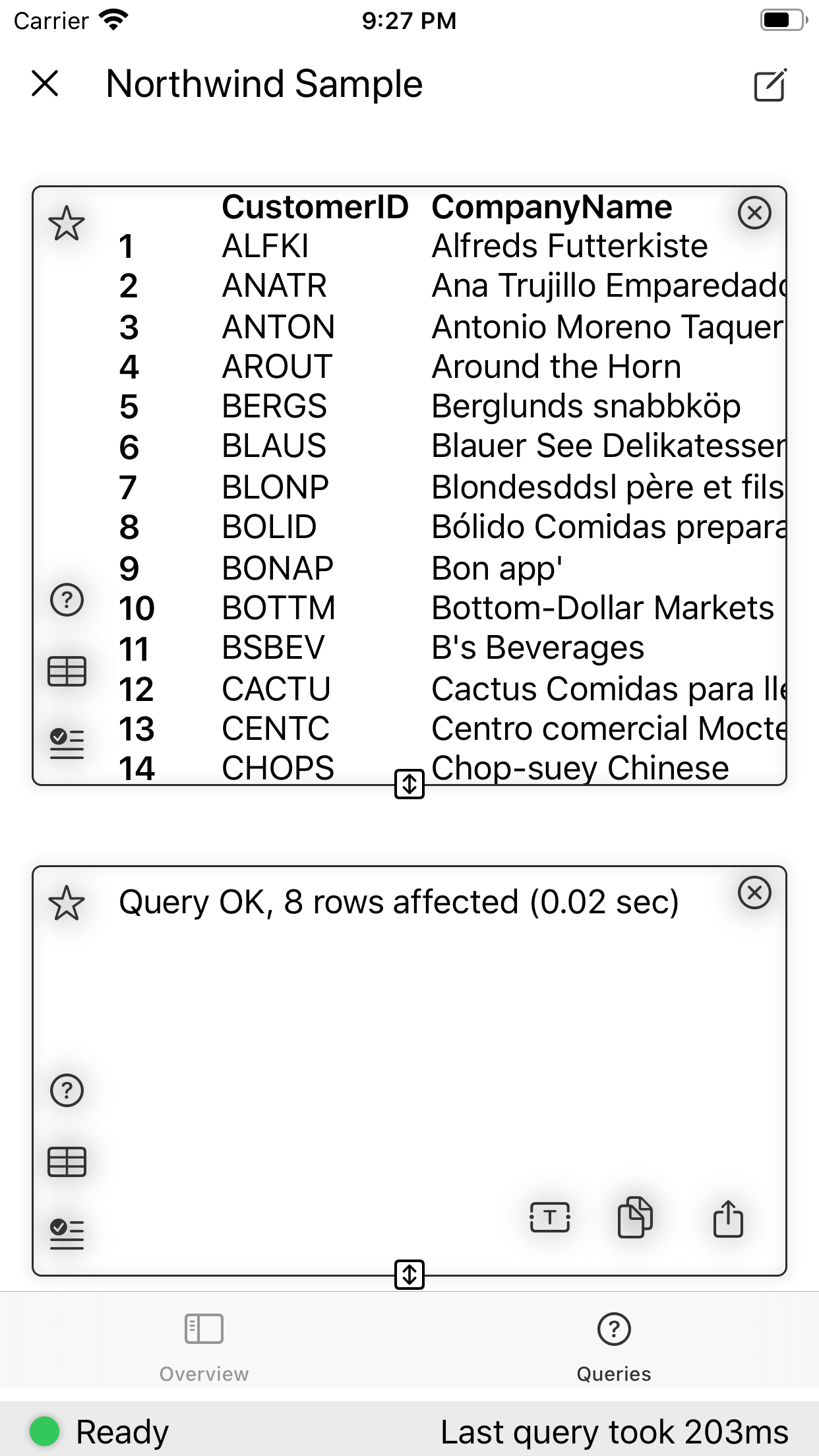The height and width of the screenshot is (1456, 819).
Task: Open text format options for the result
Action: [x=549, y=1218]
